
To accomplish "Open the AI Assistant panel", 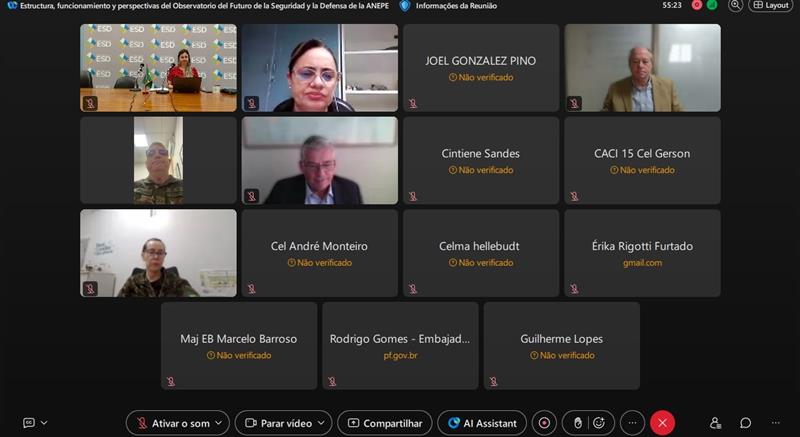I will click(x=482, y=423).
